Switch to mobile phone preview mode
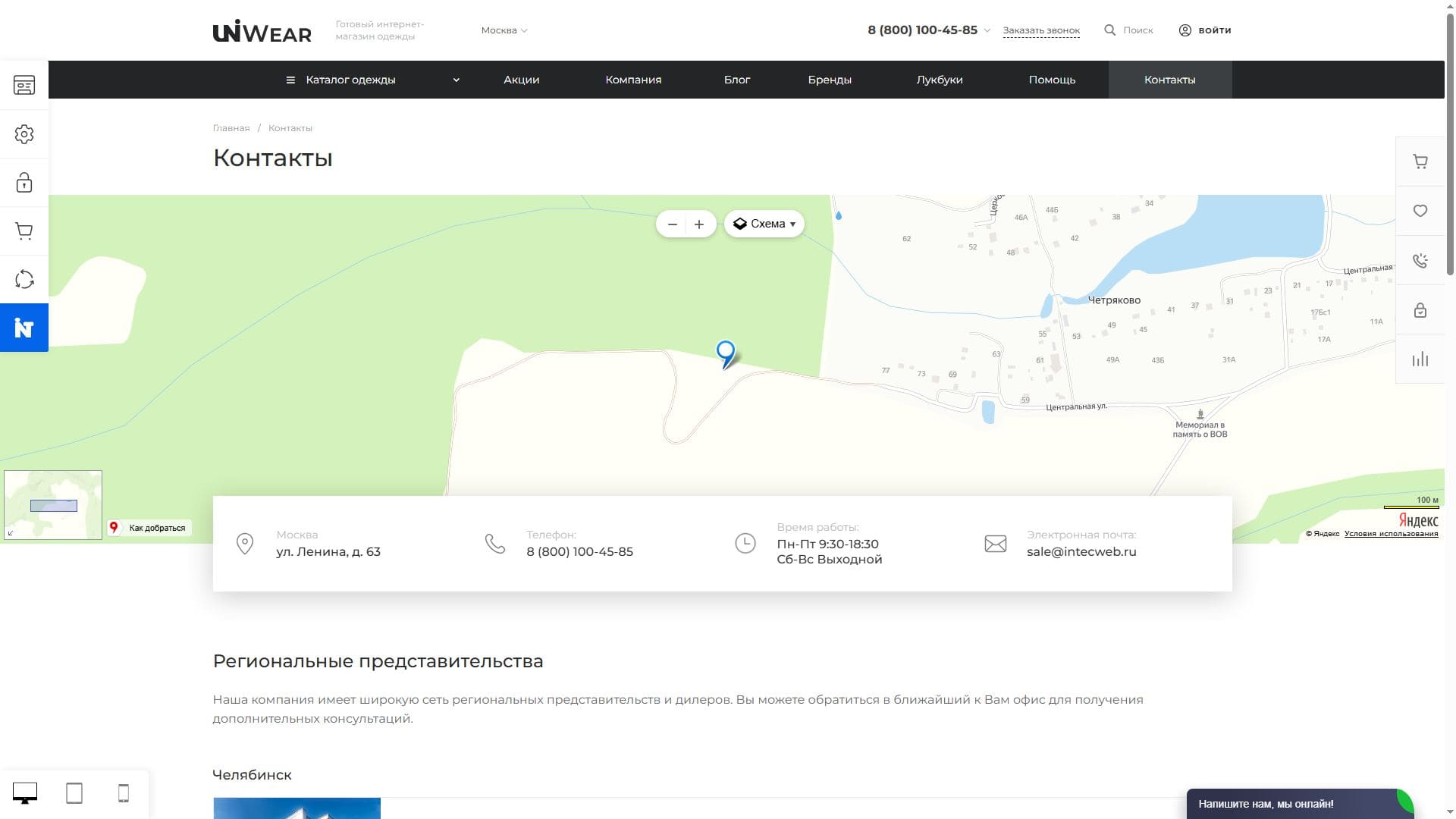Viewport: 1456px width, 819px height. point(124,793)
